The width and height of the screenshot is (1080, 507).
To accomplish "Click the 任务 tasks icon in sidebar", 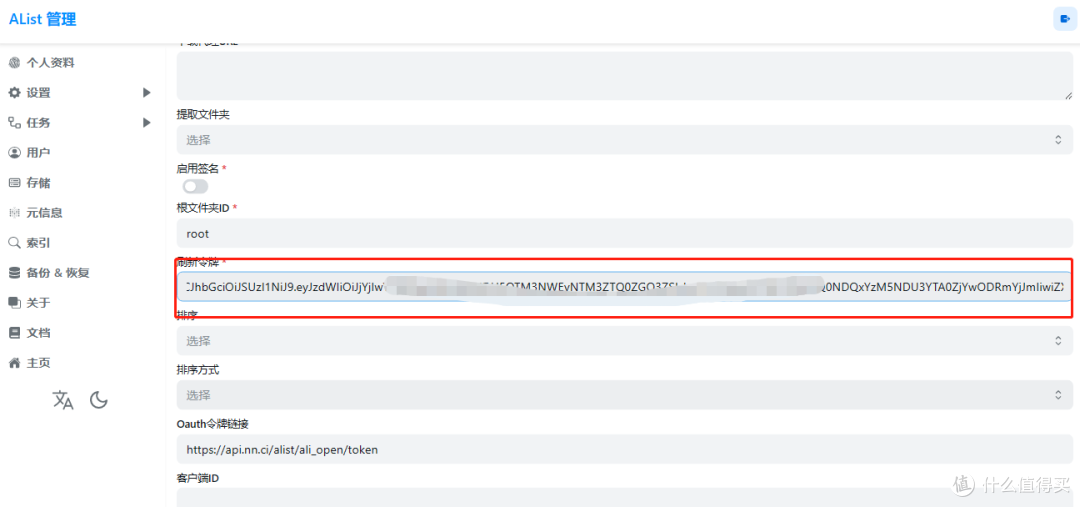I will [x=14, y=123].
